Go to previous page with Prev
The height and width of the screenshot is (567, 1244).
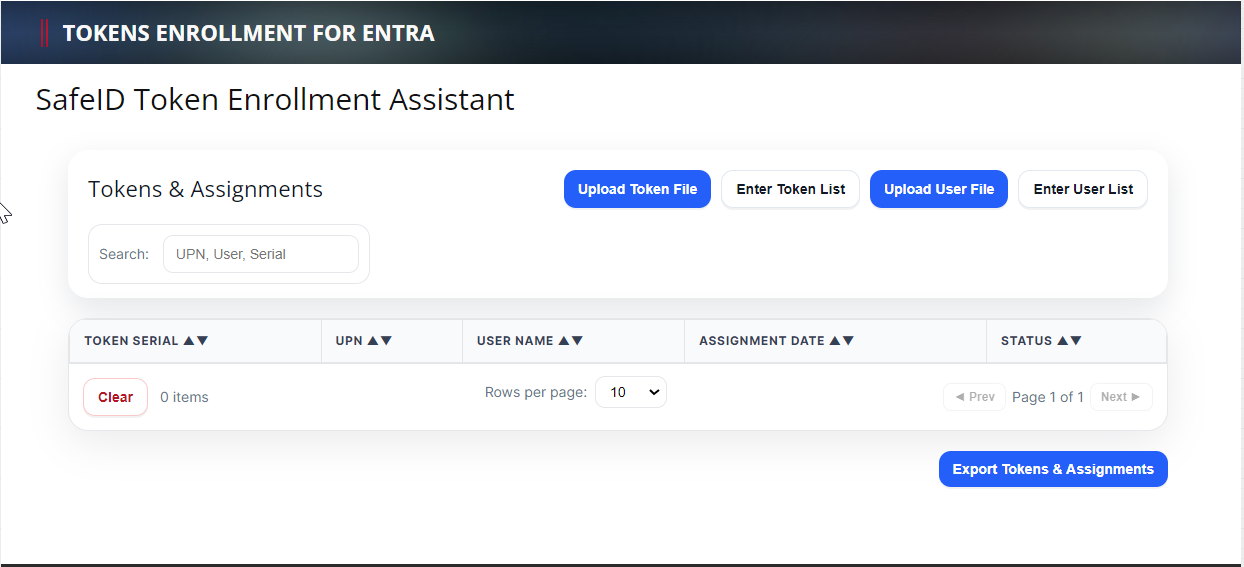(x=975, y=397)
